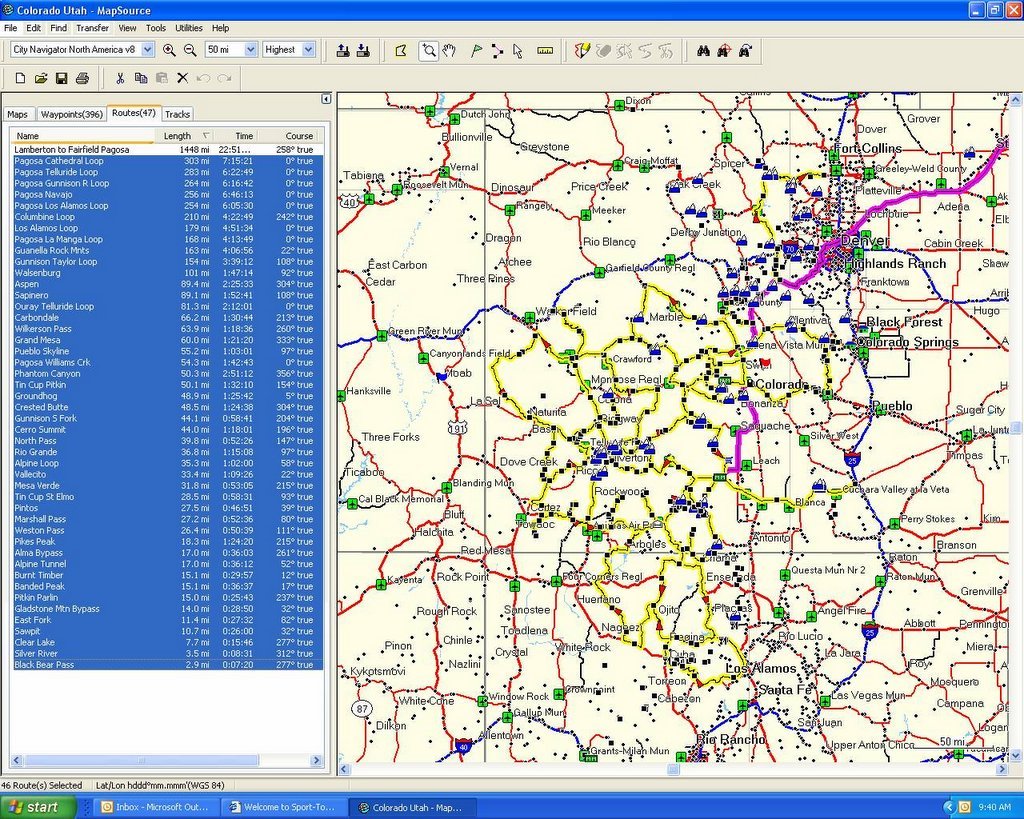Sort routes by Time column header
Screen dimensions: 1024x819
(x=236, y=136)
